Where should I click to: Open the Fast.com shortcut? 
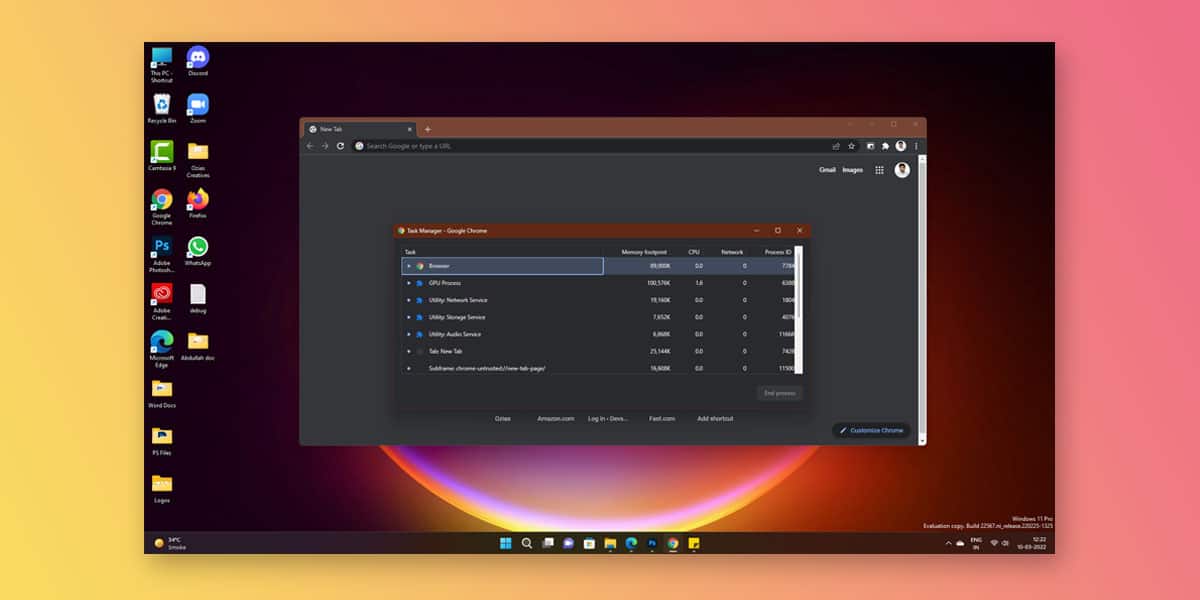click(x=662, y=418)
